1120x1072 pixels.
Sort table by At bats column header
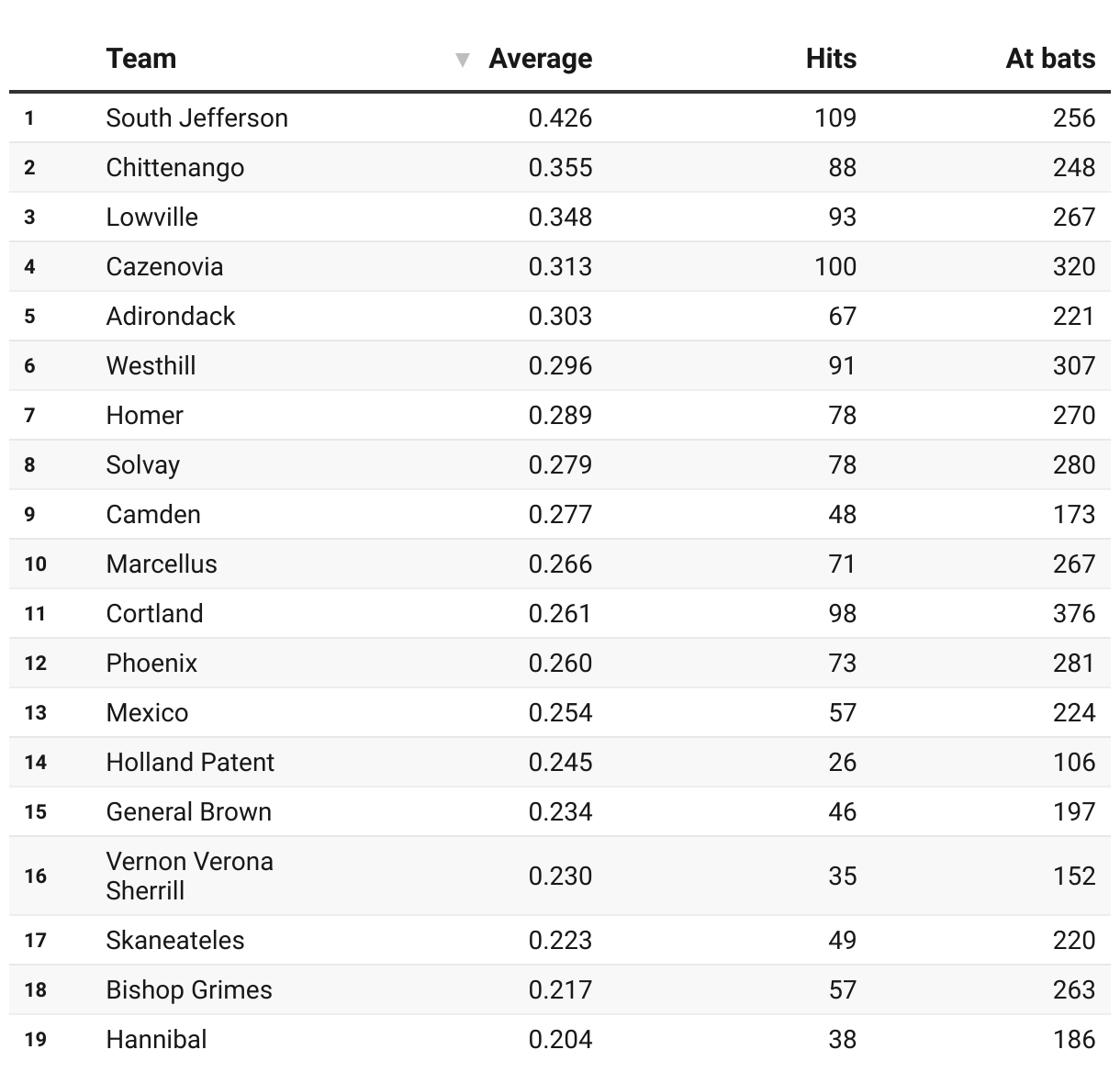[x=1050, y=59]
